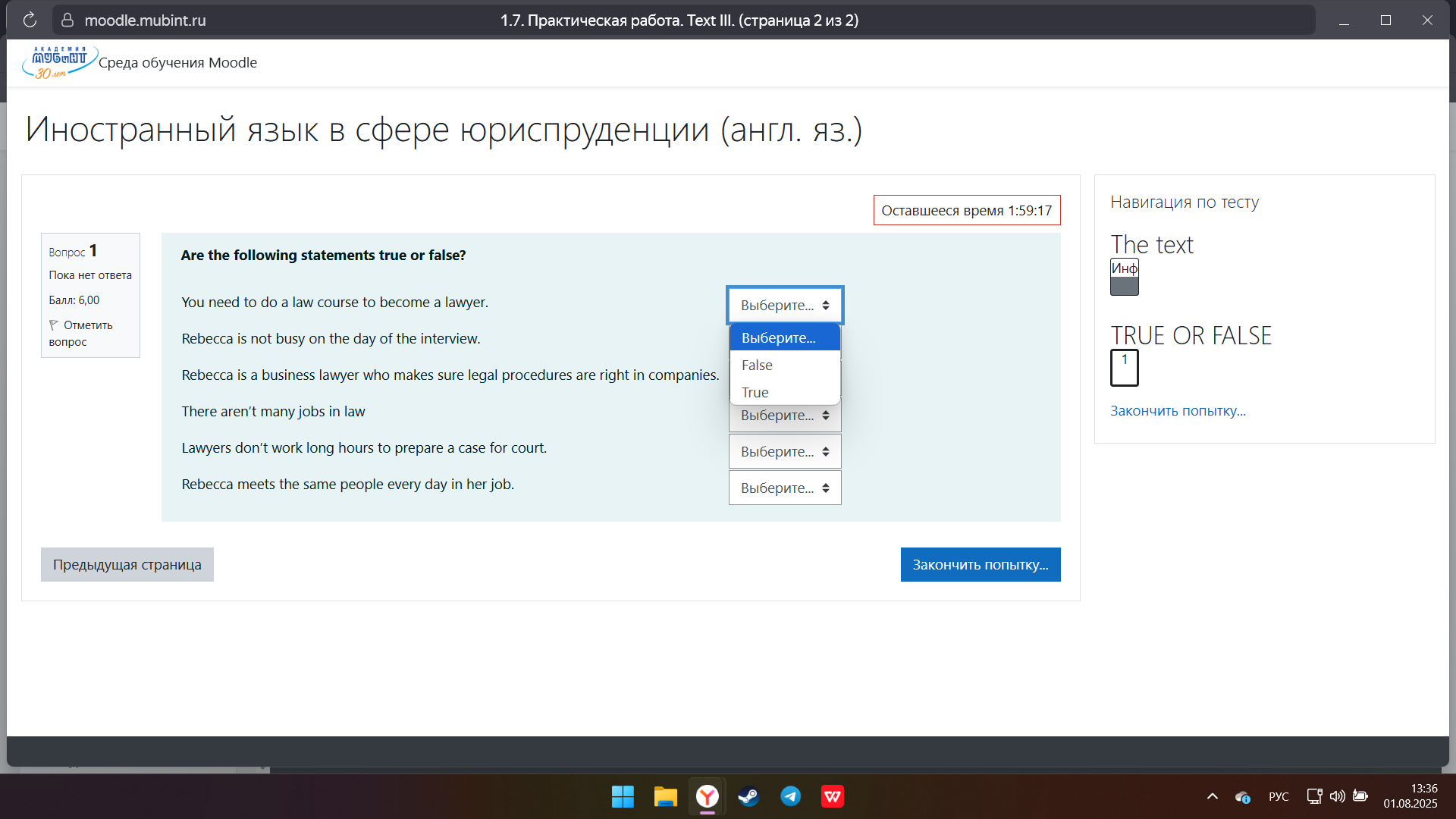Click the "Предыдущая страница" button
1456x819 pixels.
pyautogui.click(x=127, y=565)
